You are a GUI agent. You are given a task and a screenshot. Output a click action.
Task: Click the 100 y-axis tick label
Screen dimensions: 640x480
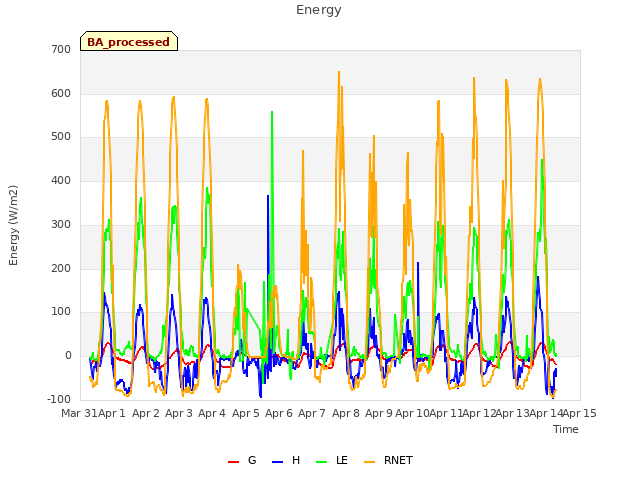pyautogui.click(x=61, y=312)
